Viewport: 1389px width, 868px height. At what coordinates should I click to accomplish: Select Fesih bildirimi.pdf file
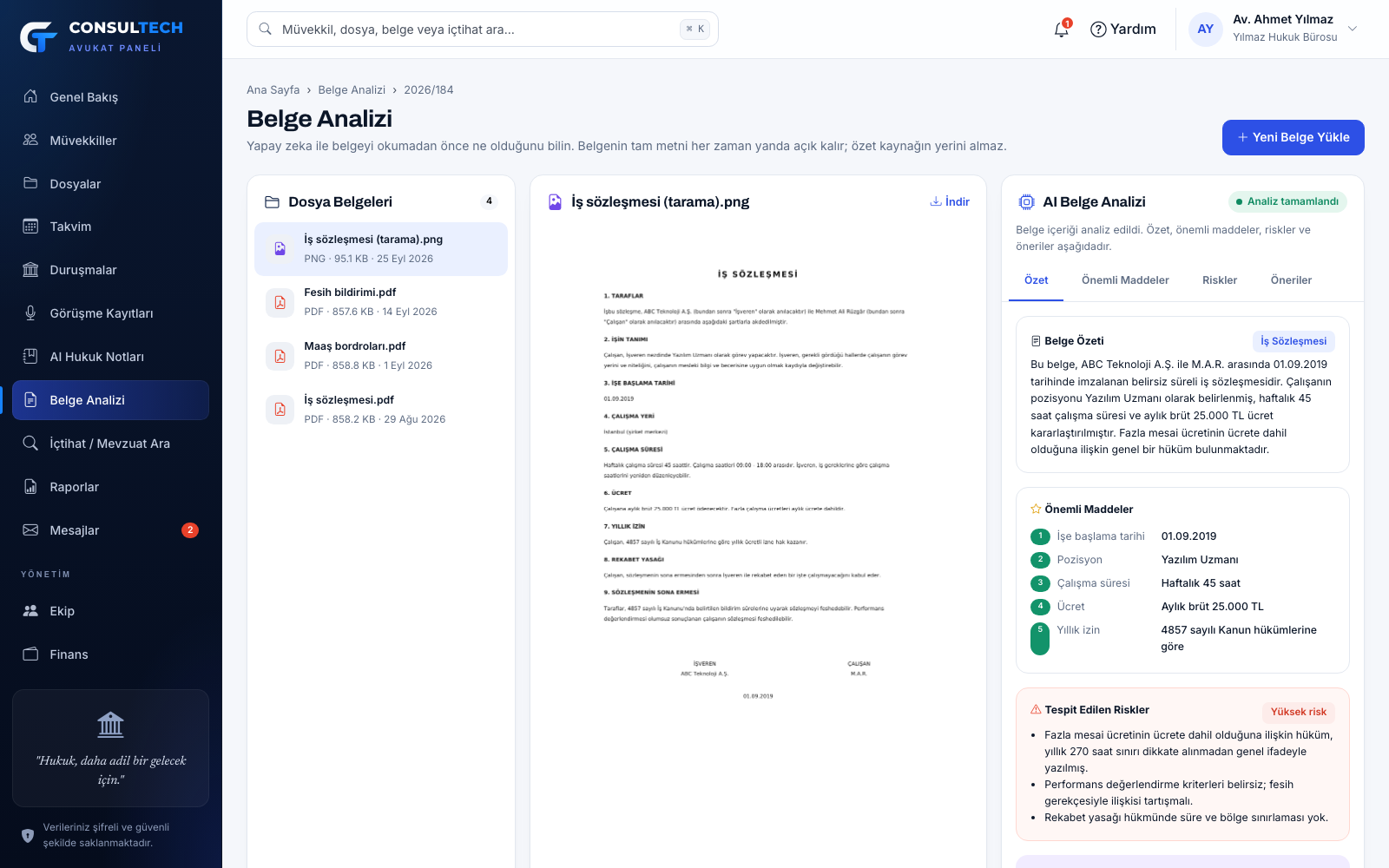[381, 302]
